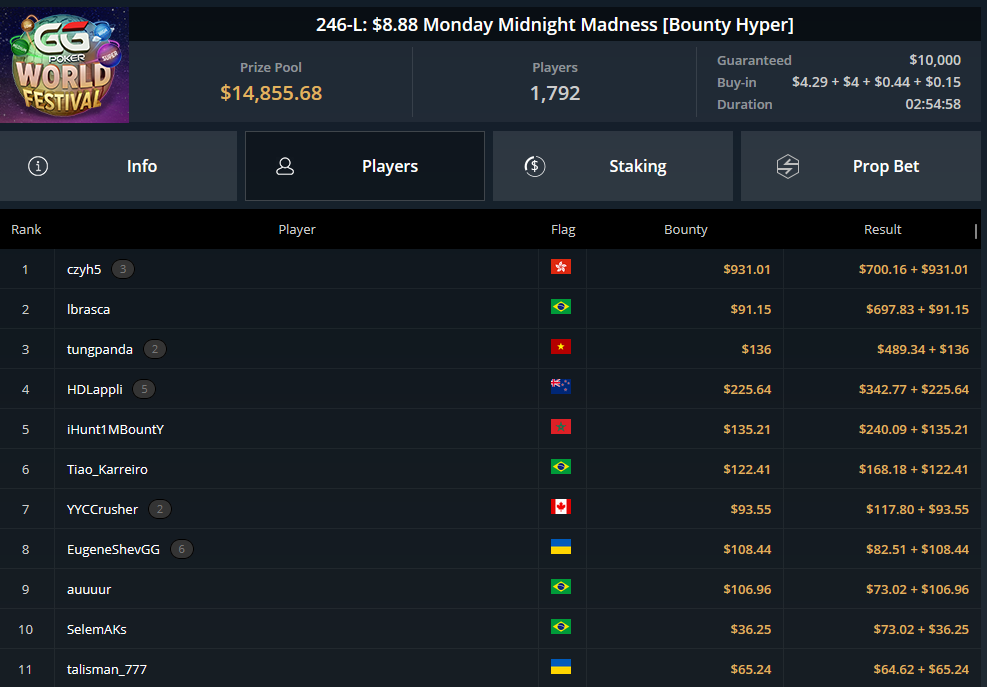Click result $117.80 + $93.55
The image size is (987, 687).
[x=917, y=509]
